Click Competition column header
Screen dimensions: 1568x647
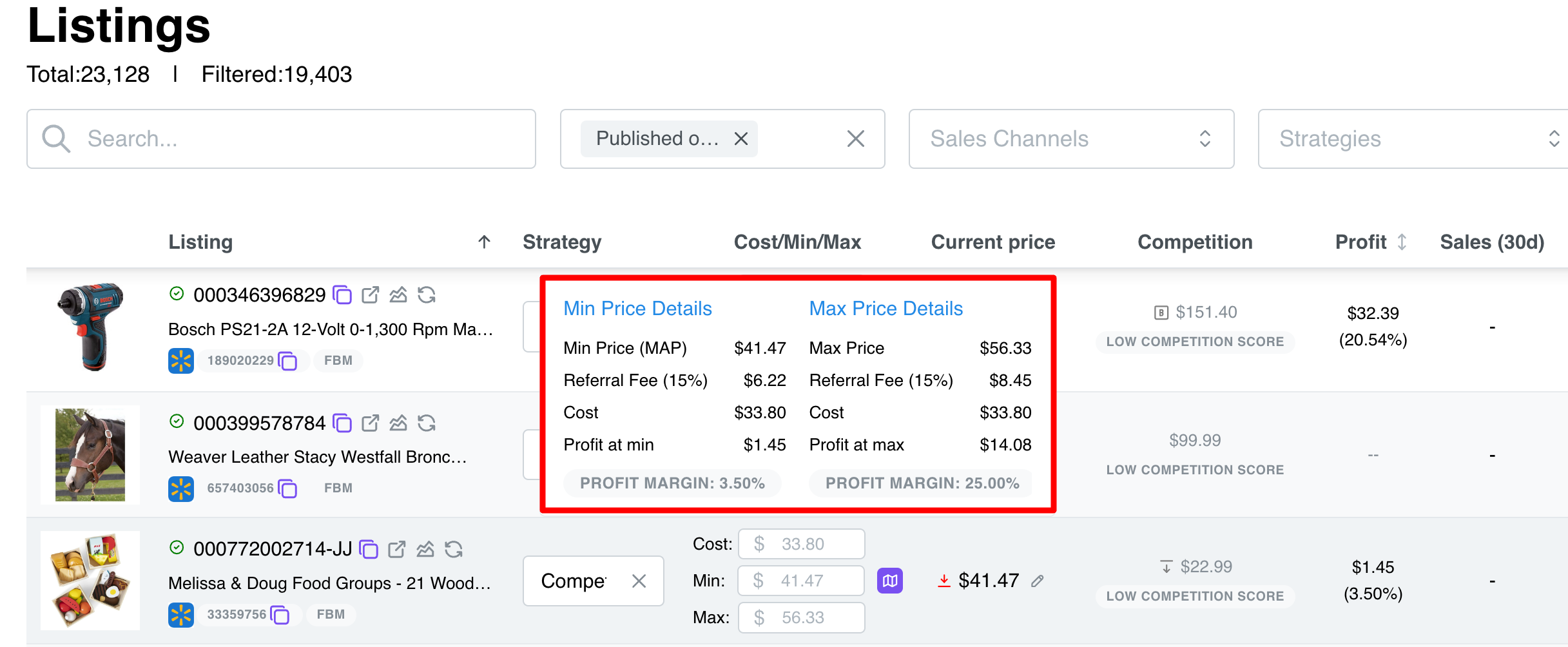click(x=1195, y=242)
